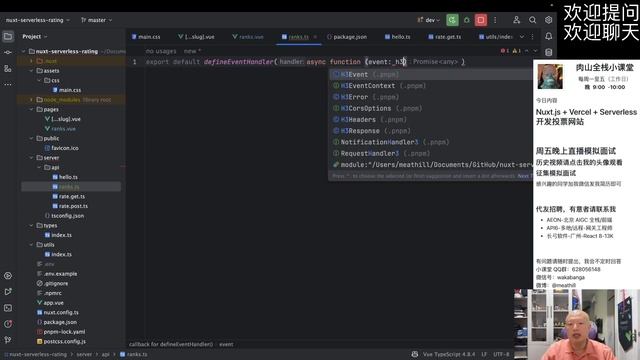Viewport: 640px width, 360px height.
Task: Open the Run tool window icon
Action: click(x=8, y=292)
